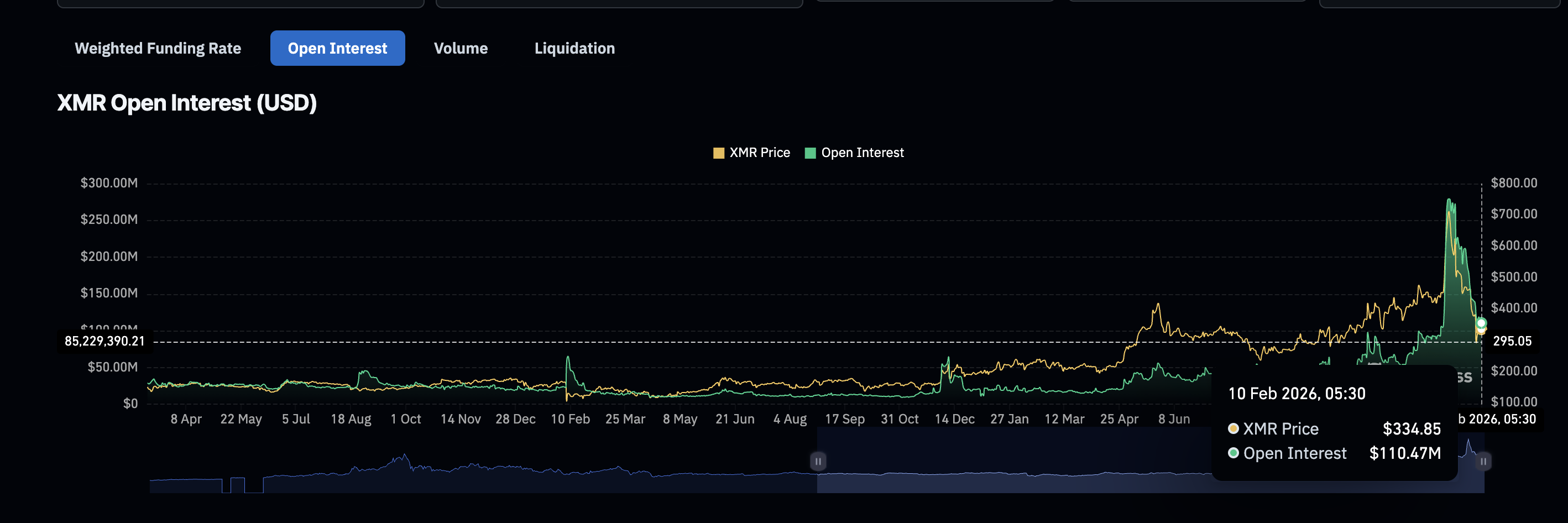The image size is (1568, 523).
Task: Click the active Open Interest tab
Action: 338,48
